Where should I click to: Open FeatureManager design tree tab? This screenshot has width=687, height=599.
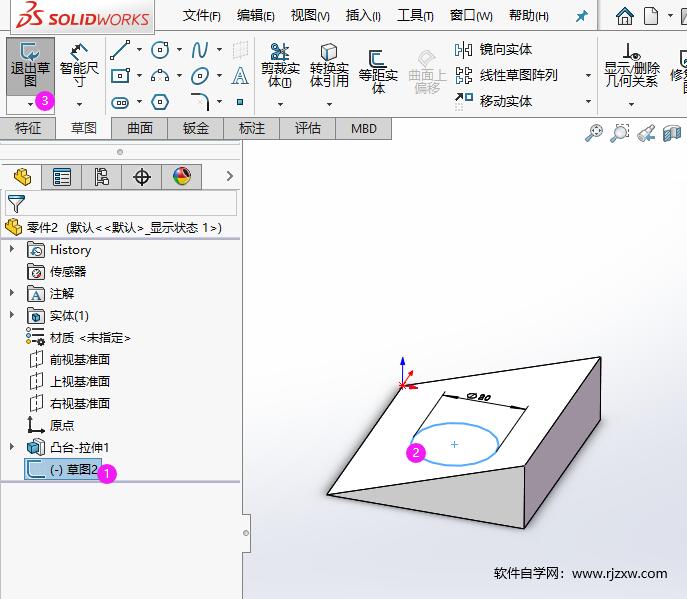coord(22,177)
